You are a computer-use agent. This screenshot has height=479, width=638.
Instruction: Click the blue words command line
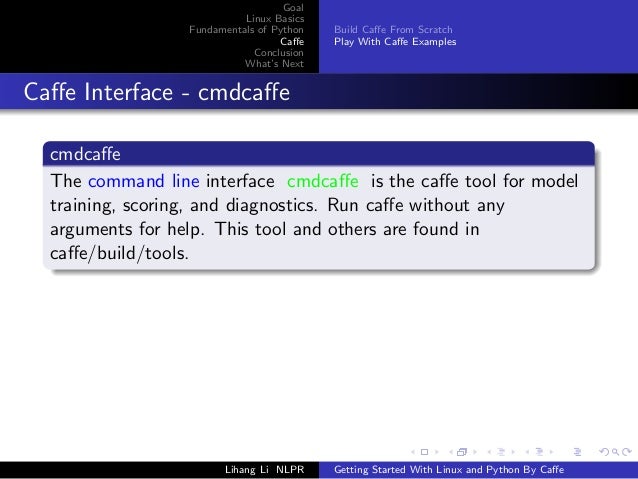tap(144, 181)
